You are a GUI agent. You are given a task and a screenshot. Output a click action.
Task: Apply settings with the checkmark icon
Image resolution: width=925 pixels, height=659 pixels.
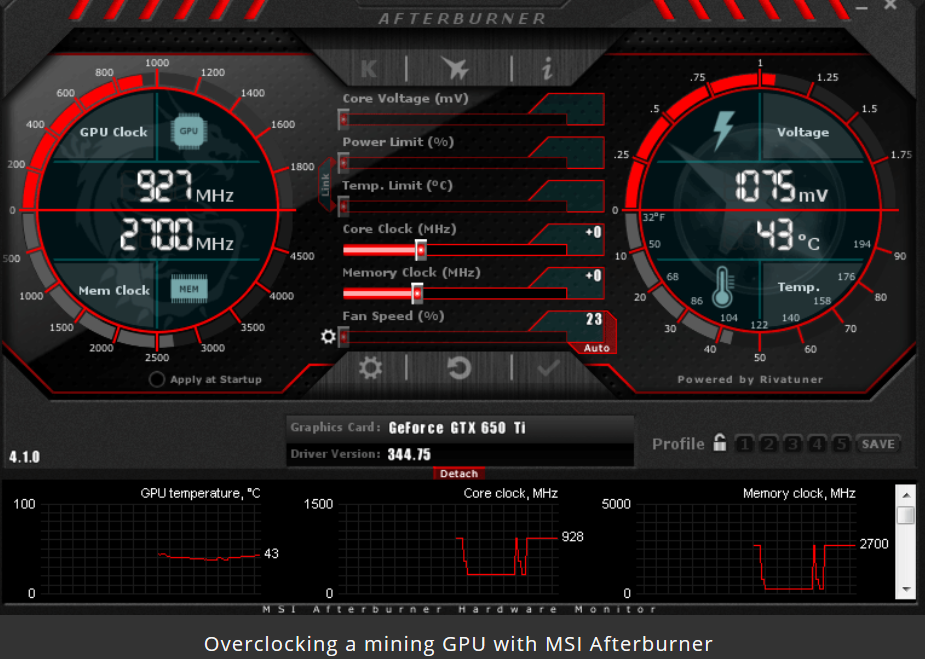(x=548, y=368)
